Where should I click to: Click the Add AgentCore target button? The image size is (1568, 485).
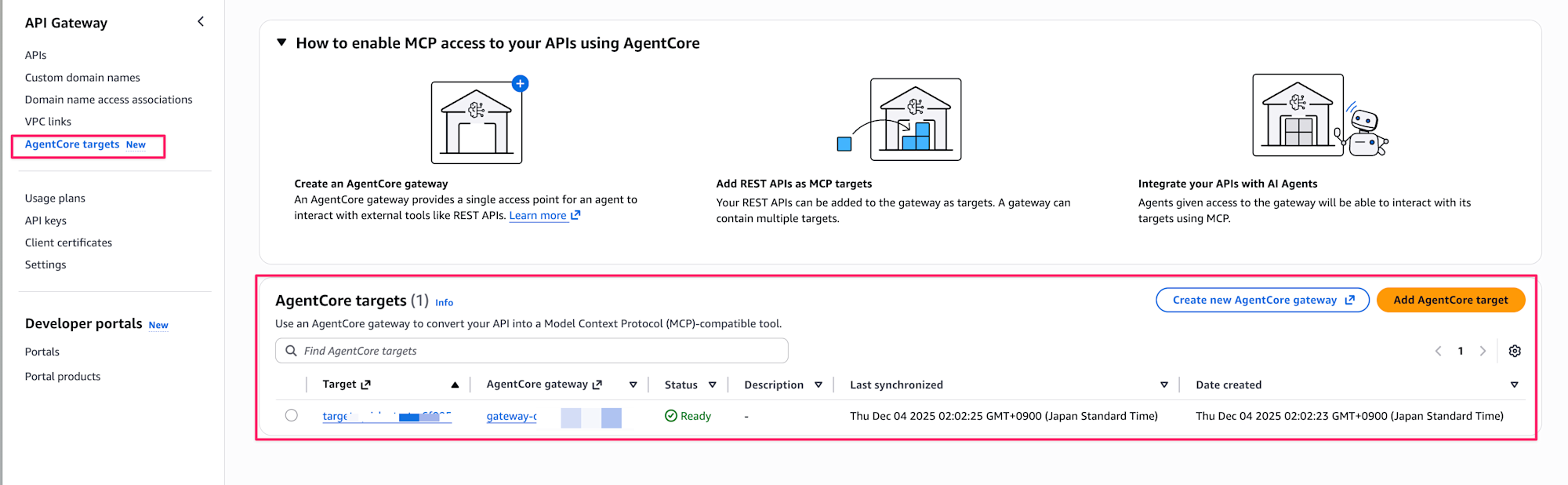tap(1450, 300)
